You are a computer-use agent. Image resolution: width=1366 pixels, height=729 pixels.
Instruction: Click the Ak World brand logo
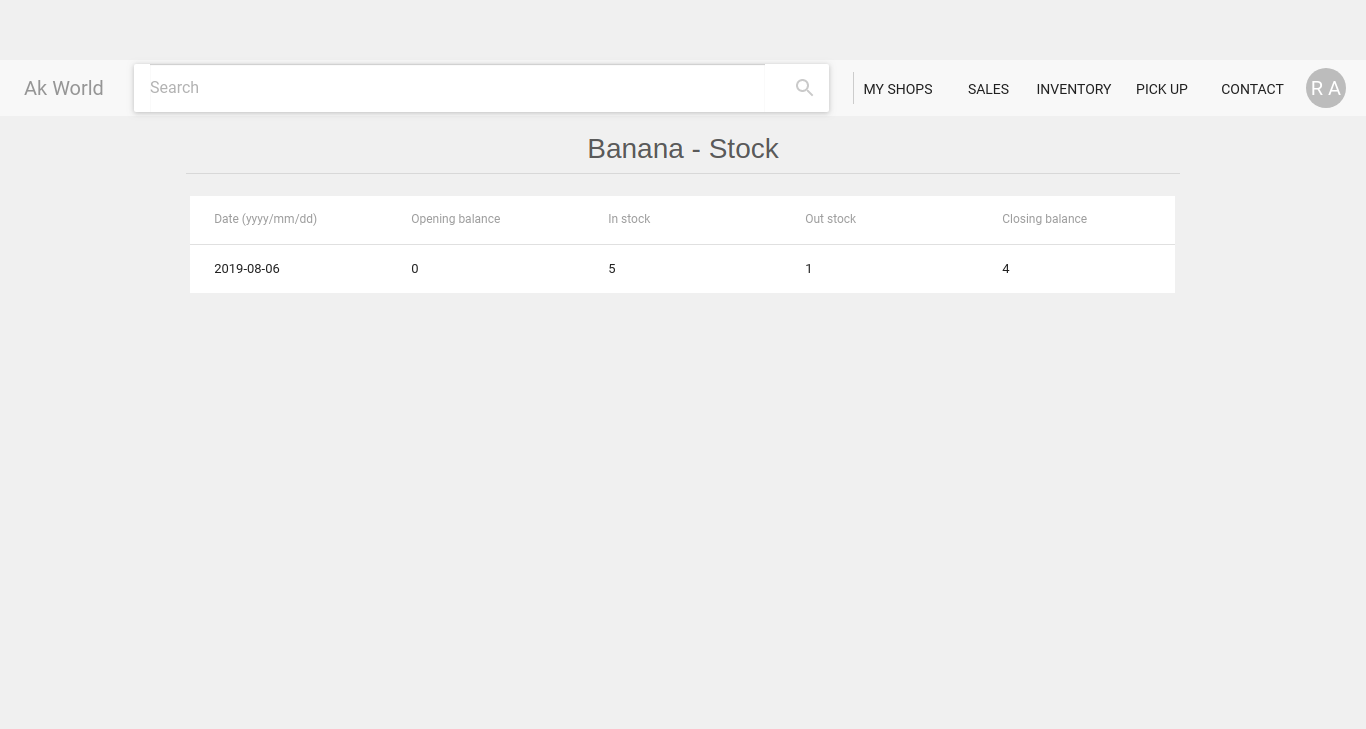click(x=64, y=88)
